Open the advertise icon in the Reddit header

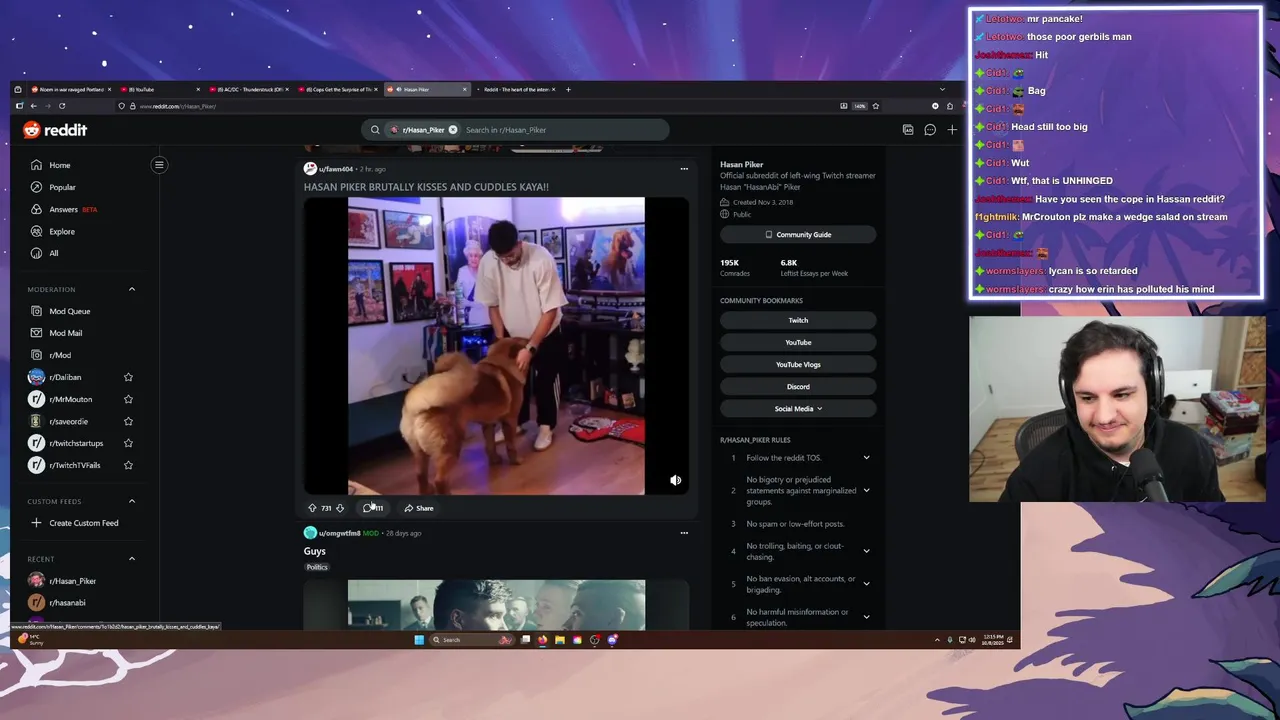click(x=908, y=130)
